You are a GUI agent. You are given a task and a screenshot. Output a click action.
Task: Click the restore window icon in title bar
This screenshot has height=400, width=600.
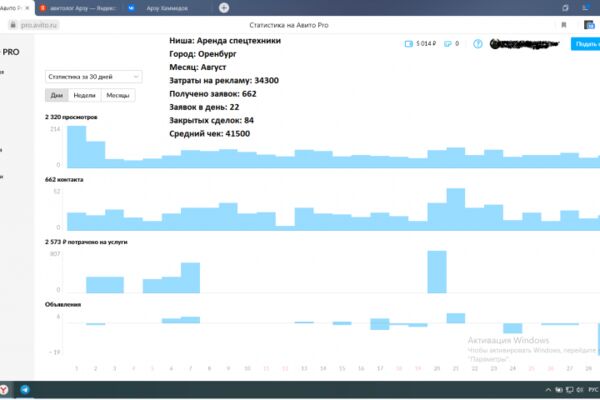(x=565, y=8)
